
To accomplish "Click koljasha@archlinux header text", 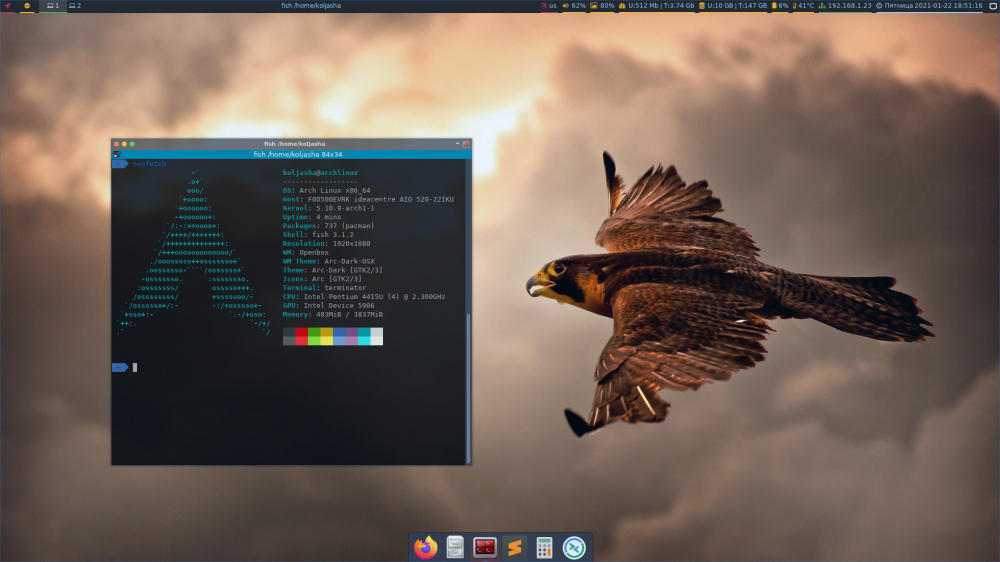I will pyautogui.click(x=320, y=173).
